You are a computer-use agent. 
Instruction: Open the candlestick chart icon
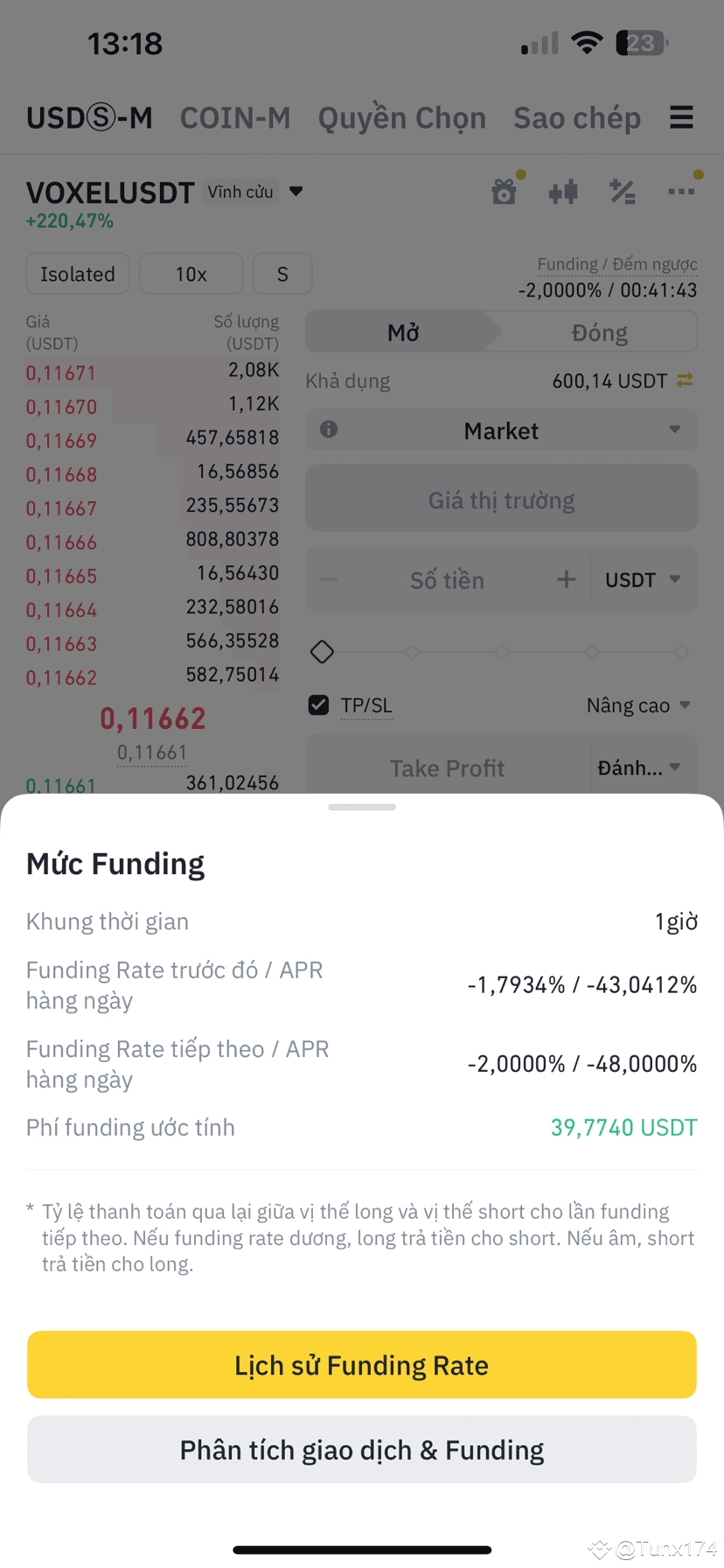click(563, 192)
